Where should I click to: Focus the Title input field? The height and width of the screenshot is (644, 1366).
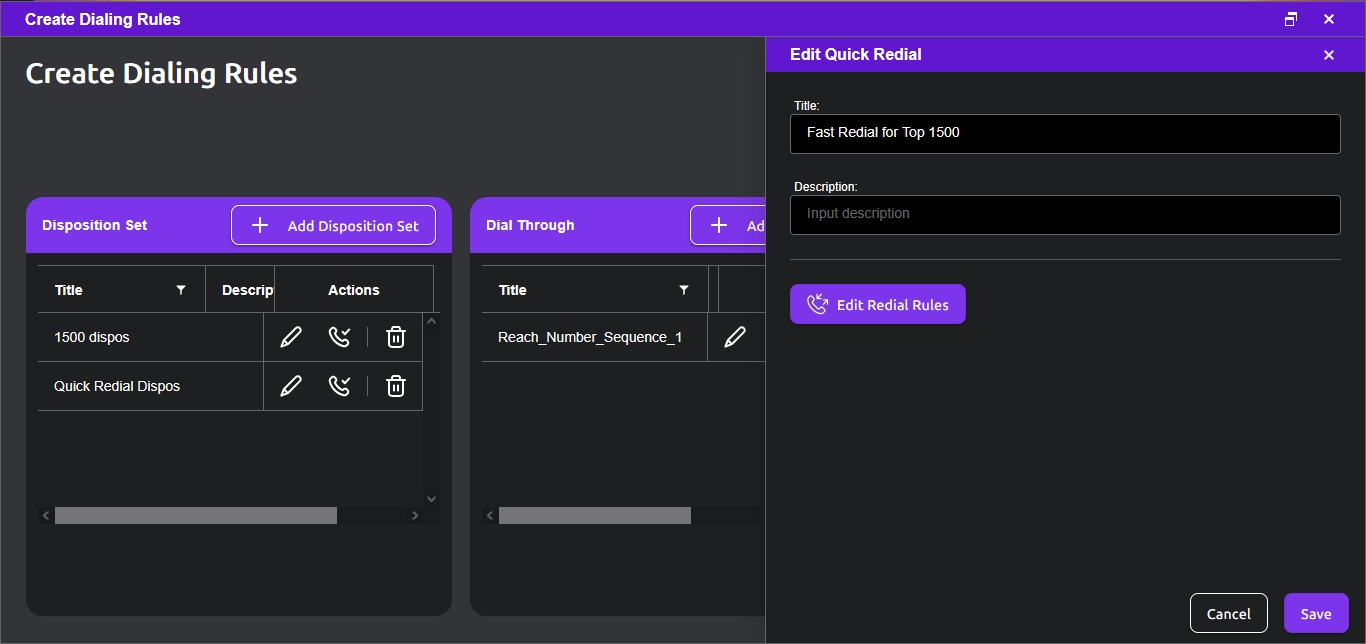(x=1065, y=133)
